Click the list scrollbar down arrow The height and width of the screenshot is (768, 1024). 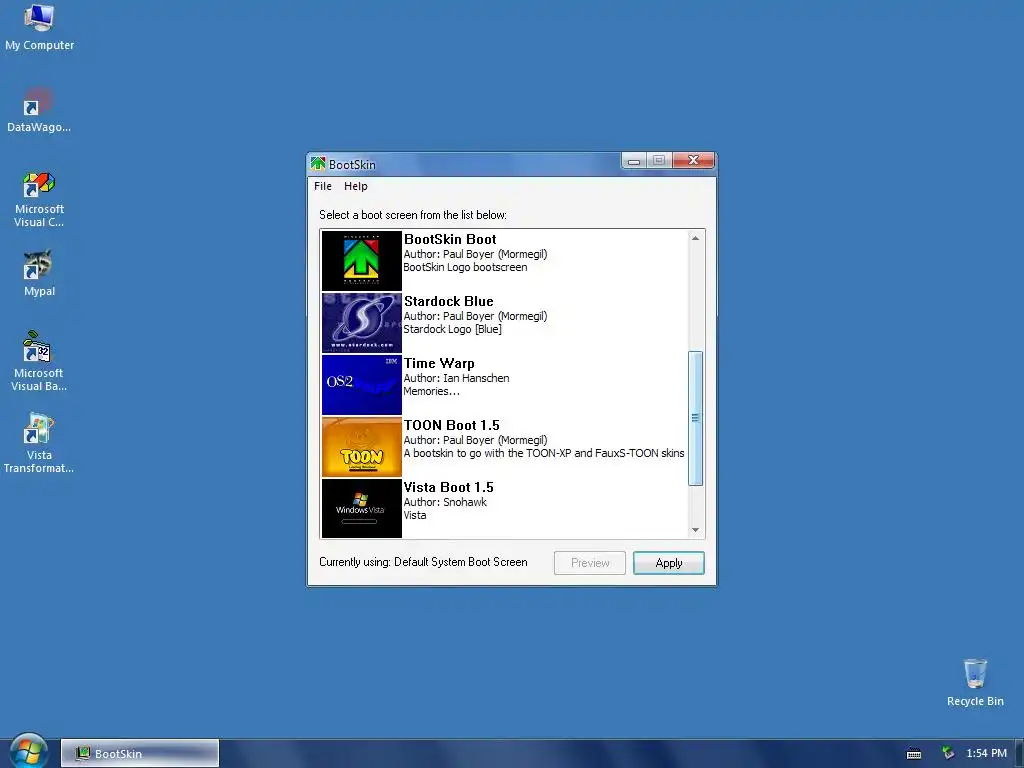[x=696, y=530]
